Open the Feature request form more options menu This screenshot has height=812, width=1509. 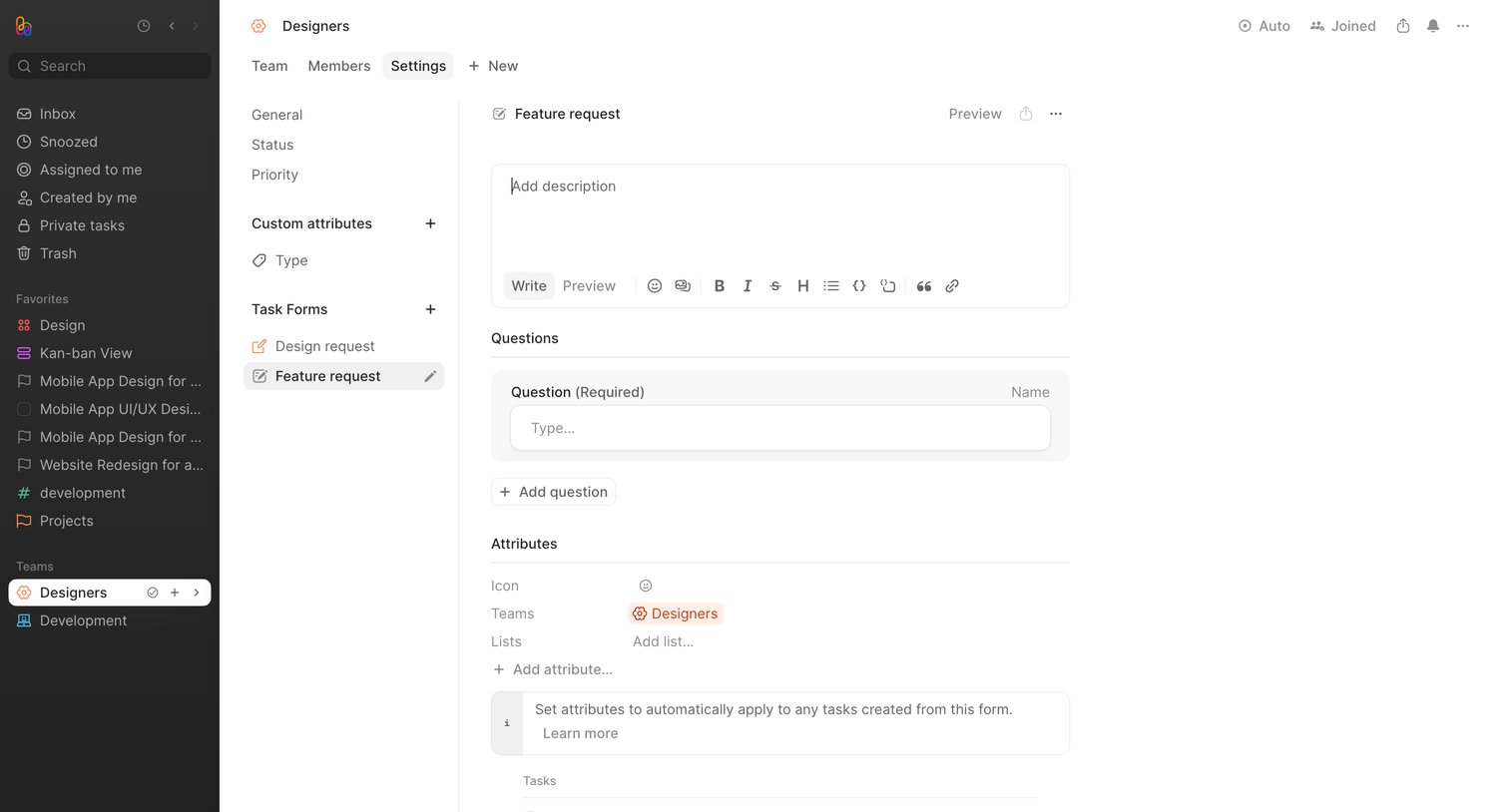point(1056,114)
